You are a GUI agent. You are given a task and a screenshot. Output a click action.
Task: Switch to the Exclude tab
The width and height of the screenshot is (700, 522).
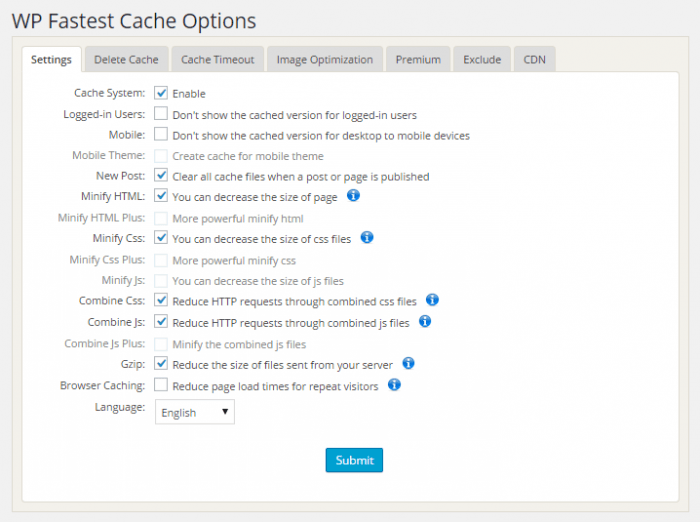pyautogui.click(x=482, y=59)
